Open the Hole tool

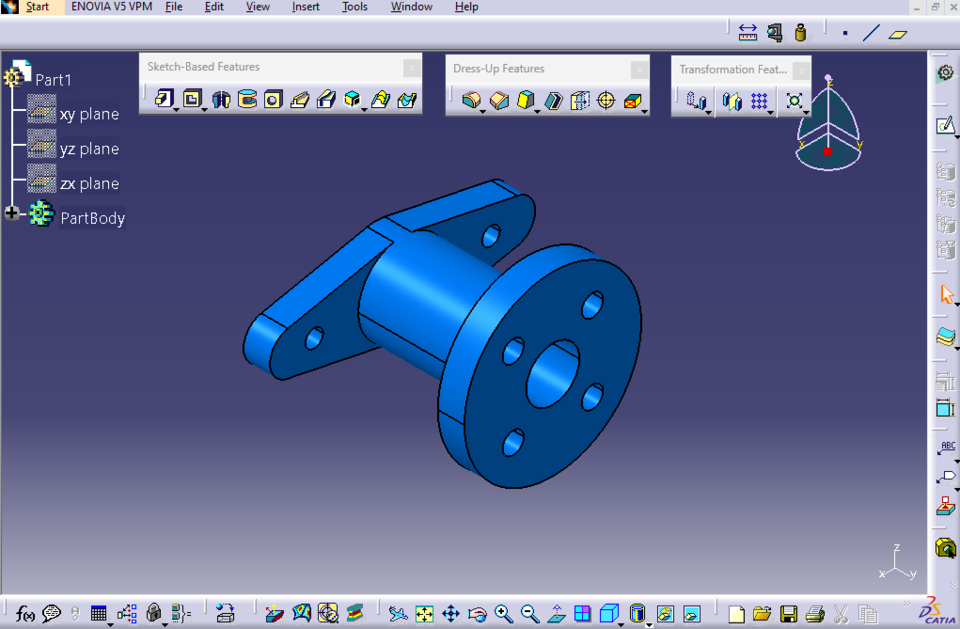tap(274, 99)
